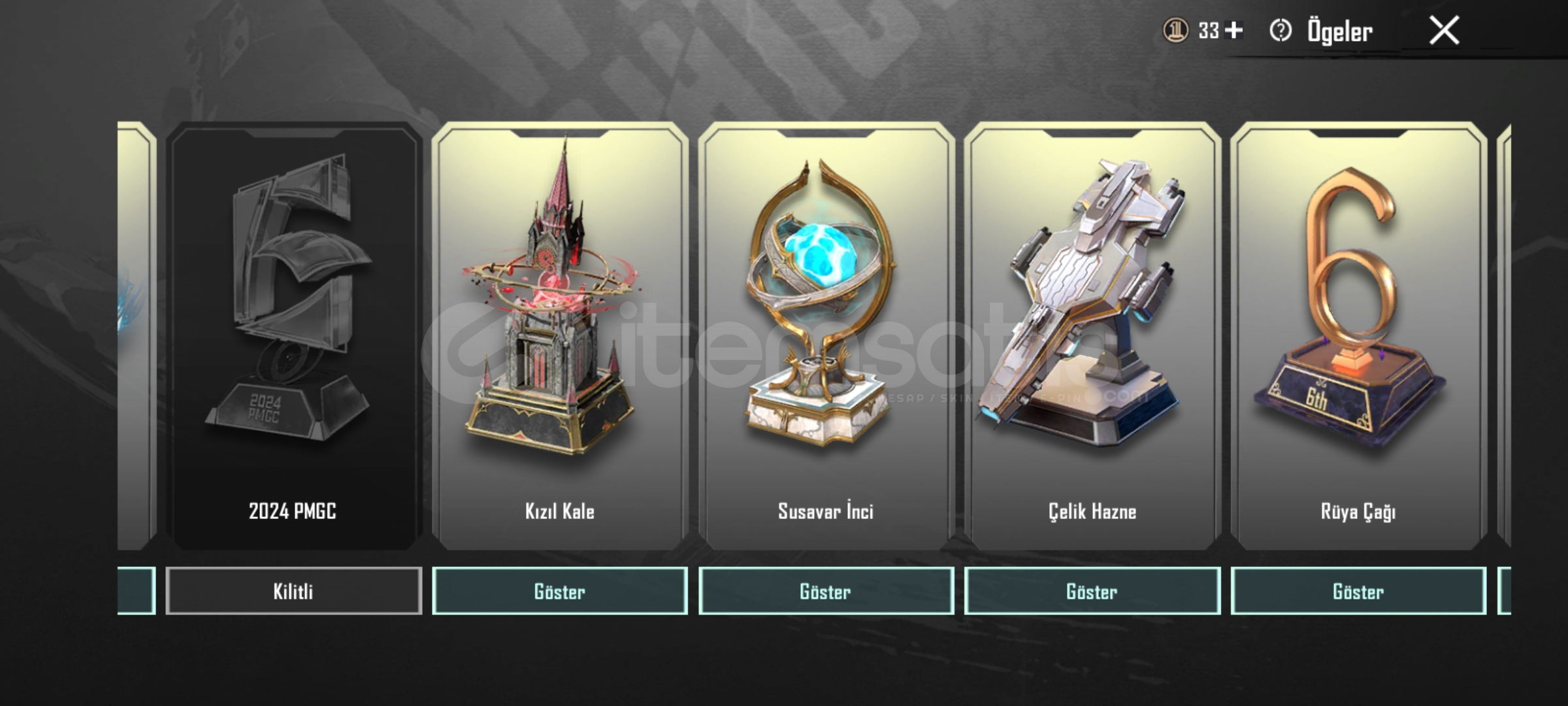Select the partially visible card at right edge

click(1504, 336)
